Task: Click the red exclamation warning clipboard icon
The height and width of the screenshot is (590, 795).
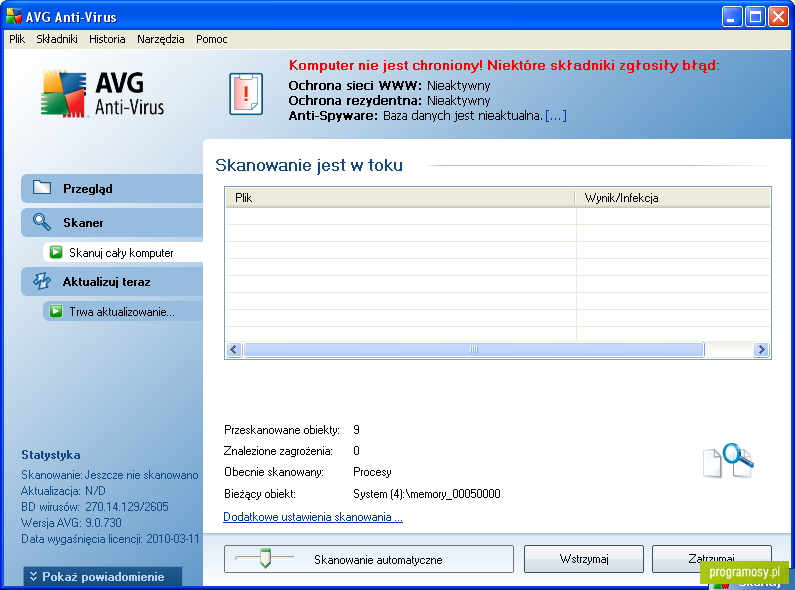Action: [x=246, y=94]
